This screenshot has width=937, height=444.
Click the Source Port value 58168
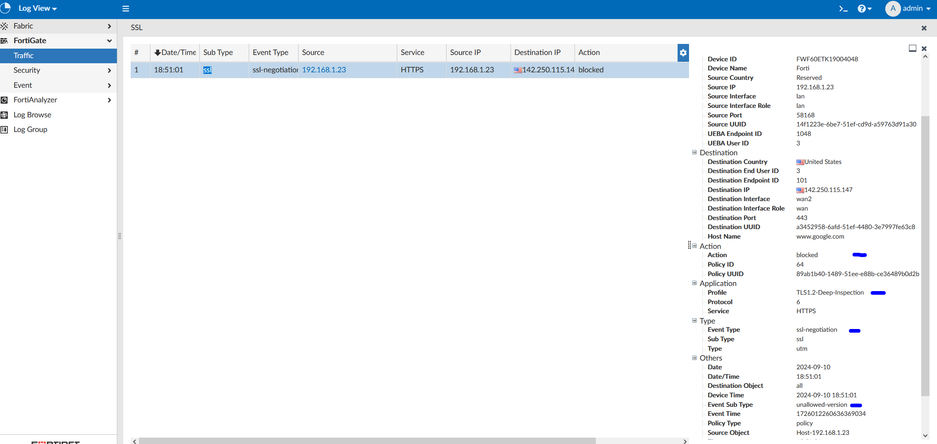coord(805,115)
